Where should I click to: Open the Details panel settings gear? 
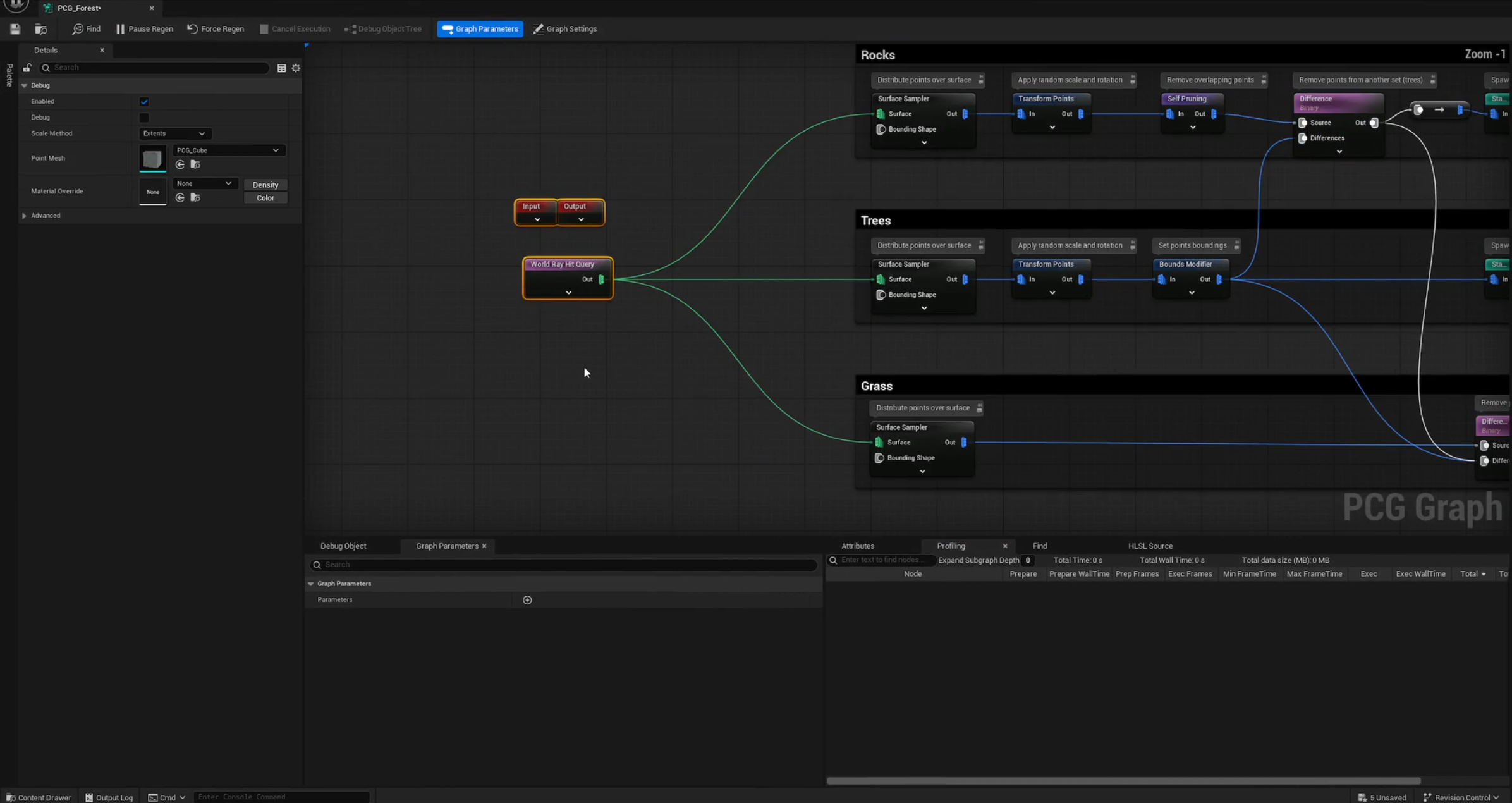coord(296,68)
